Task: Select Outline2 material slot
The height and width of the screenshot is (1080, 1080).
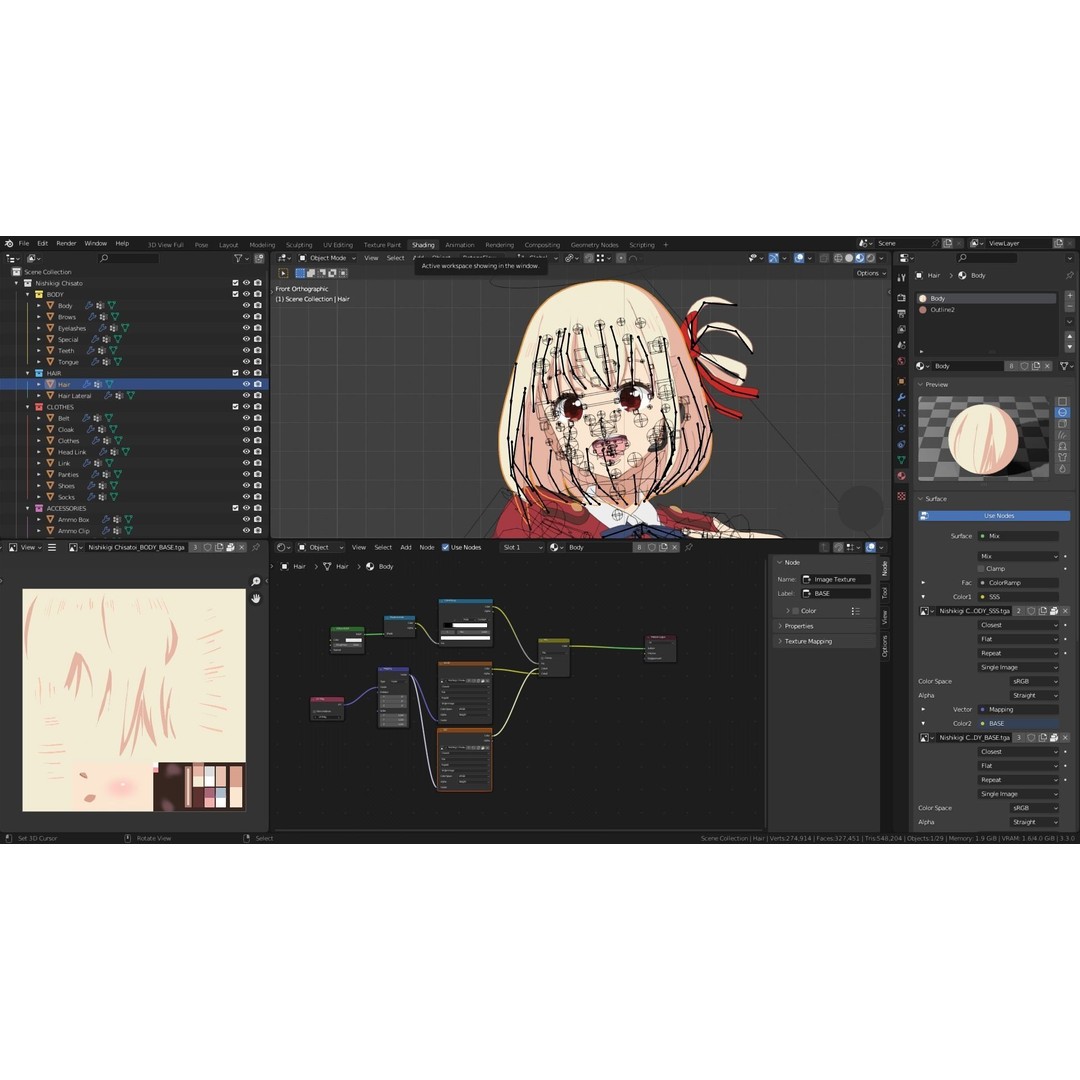Action: point(986,310)
